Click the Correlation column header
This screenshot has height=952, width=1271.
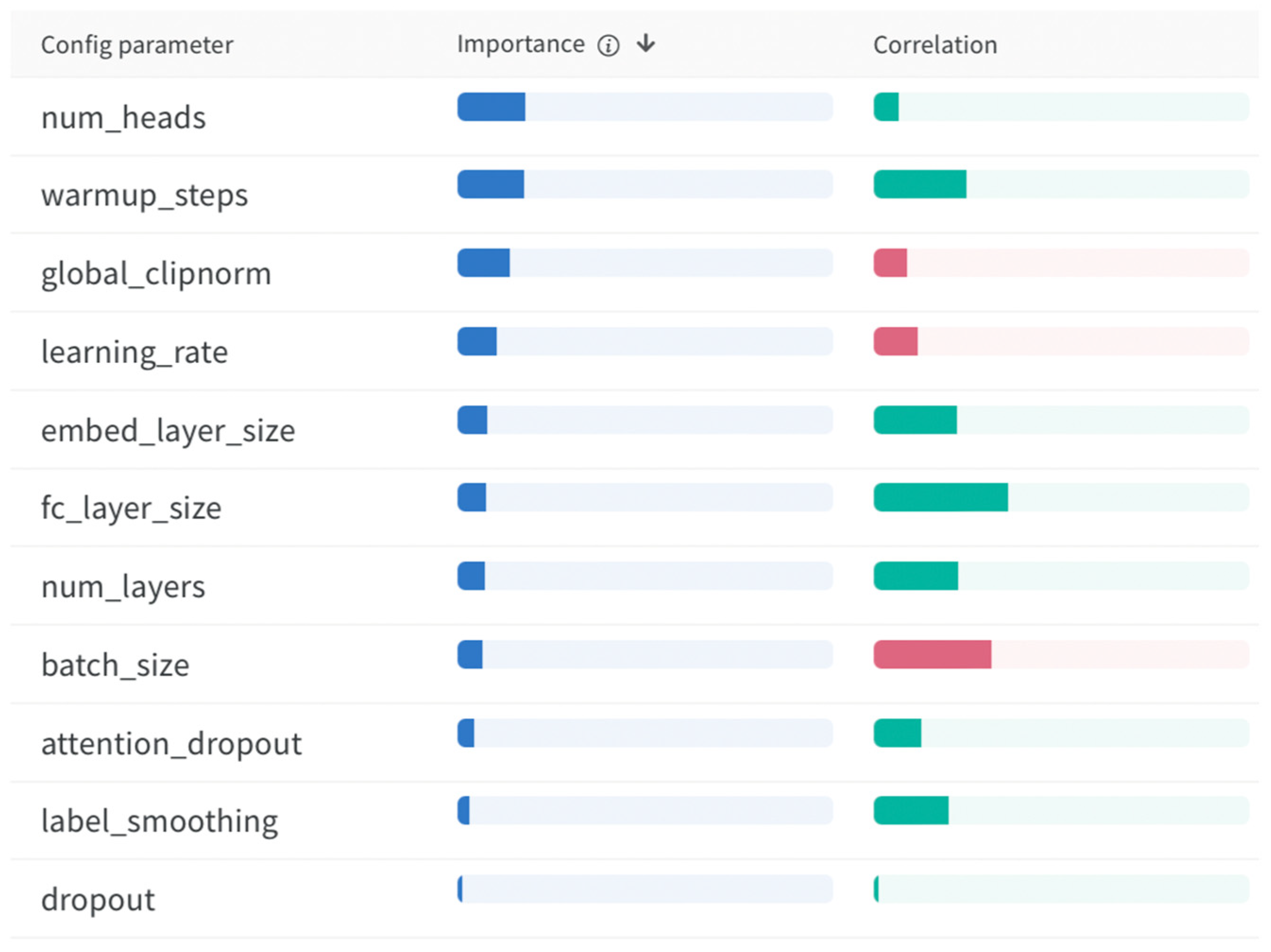click(935, 45)
